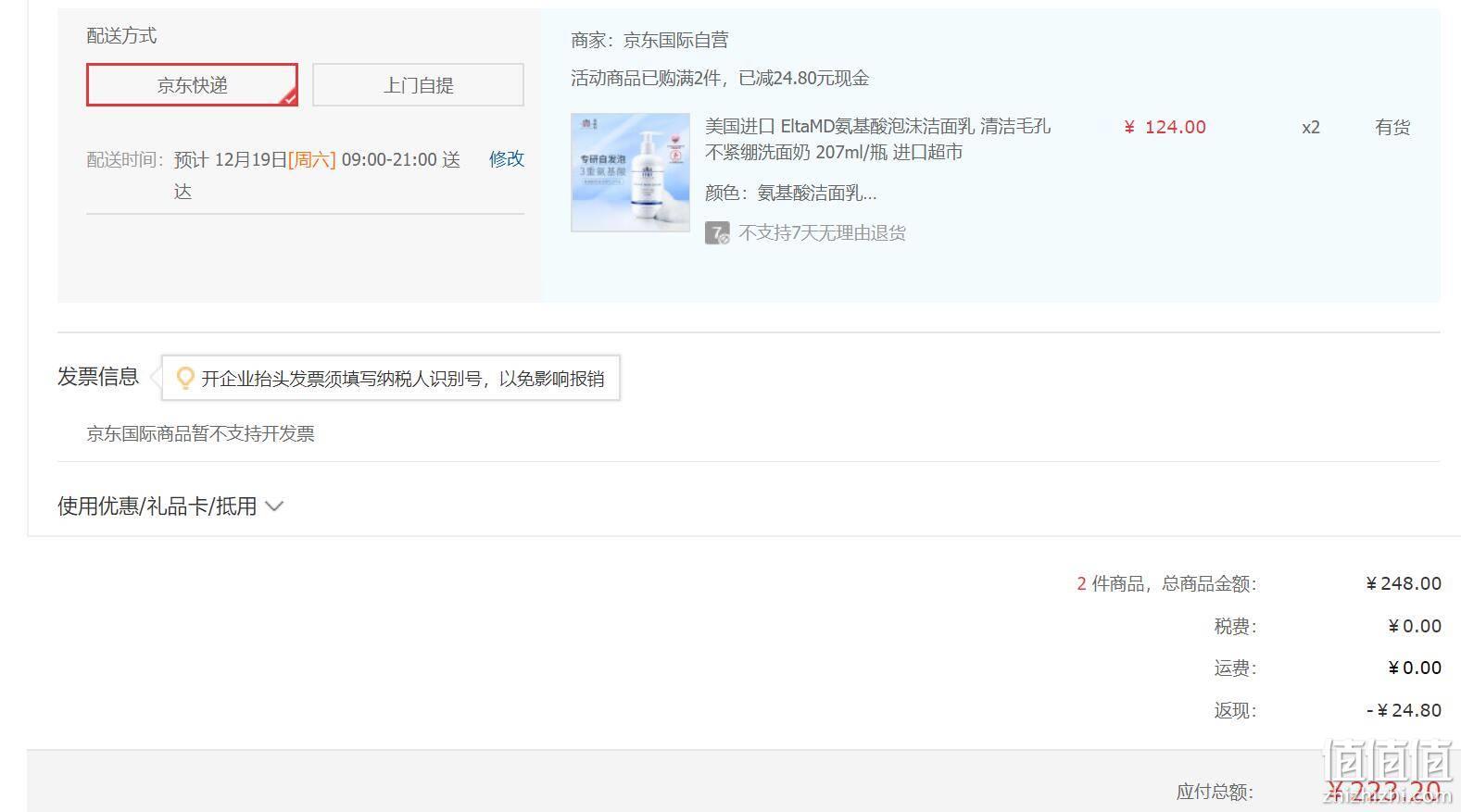Open the EltaMD cleanser product thumbnail
Screen dimensions: 1461x812
click(630, 172)
